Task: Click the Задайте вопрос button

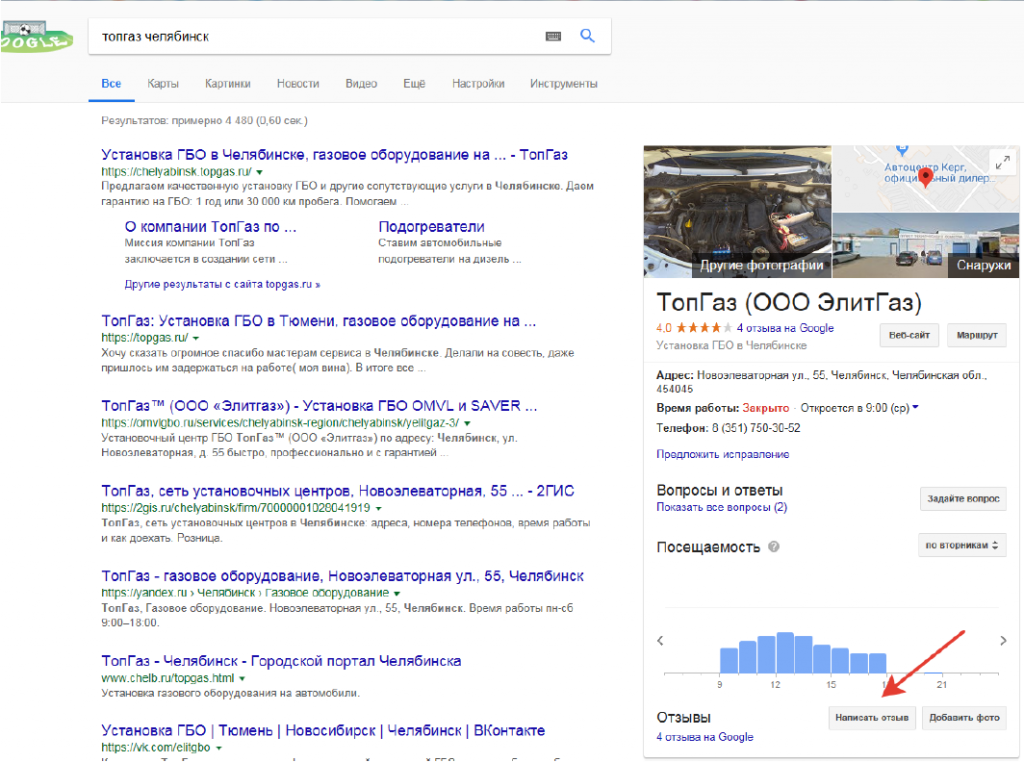Action: (x=963, y=498)
